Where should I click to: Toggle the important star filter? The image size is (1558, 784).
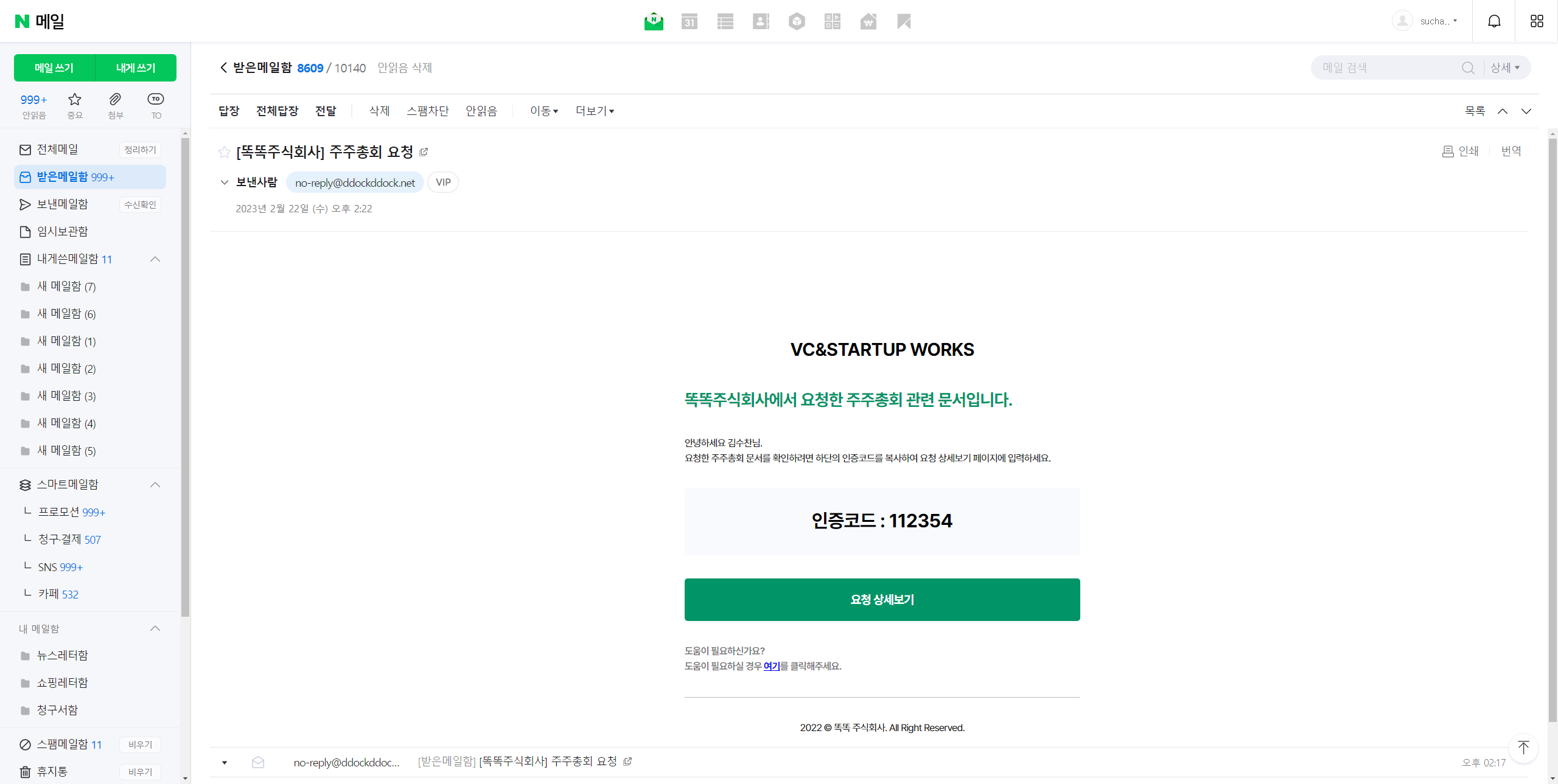click(x=75, y=100)
